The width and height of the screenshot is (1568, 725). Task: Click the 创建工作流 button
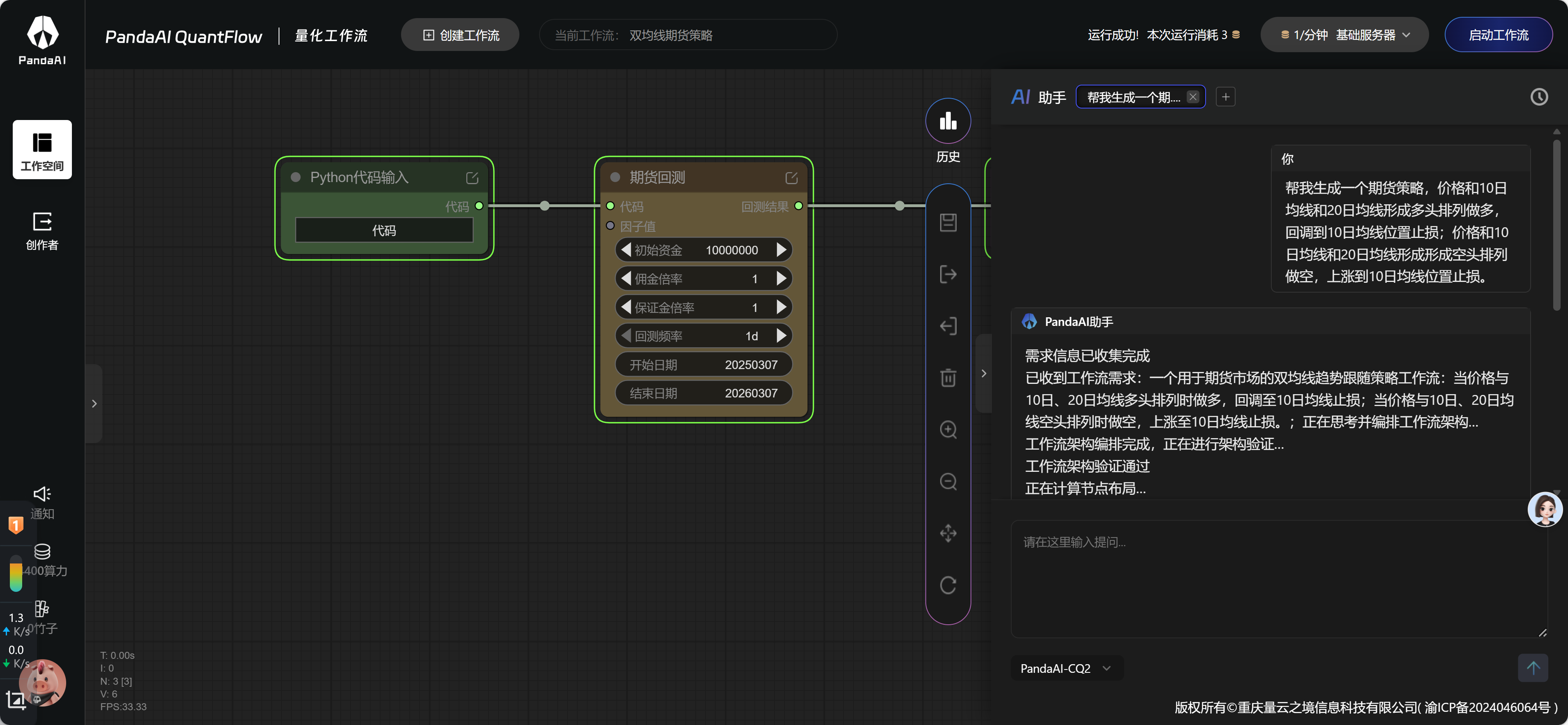460,35
